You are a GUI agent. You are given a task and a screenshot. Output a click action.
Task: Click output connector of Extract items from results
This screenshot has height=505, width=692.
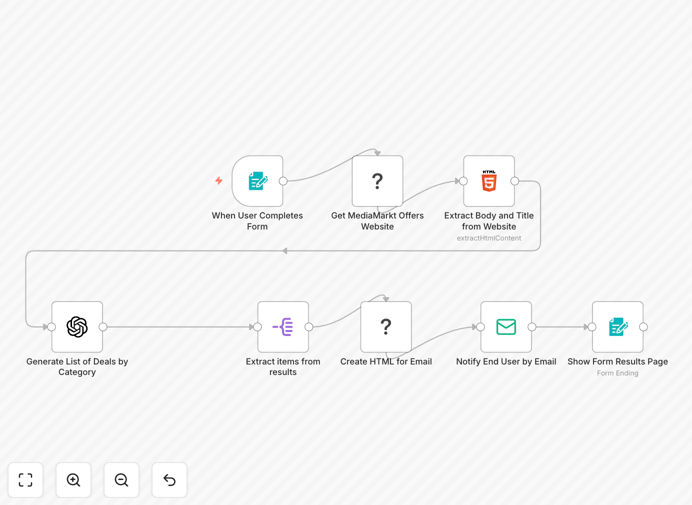click(309, 327)
